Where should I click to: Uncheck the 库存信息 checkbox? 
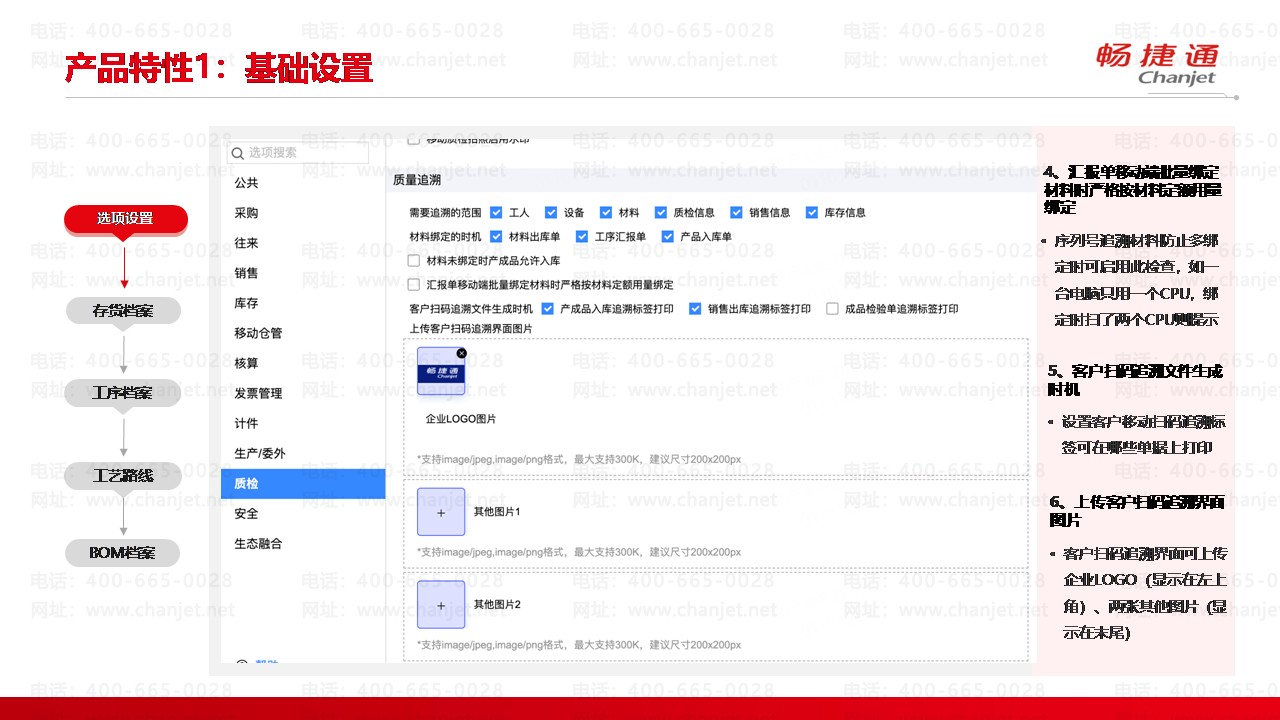coord(812,212)
